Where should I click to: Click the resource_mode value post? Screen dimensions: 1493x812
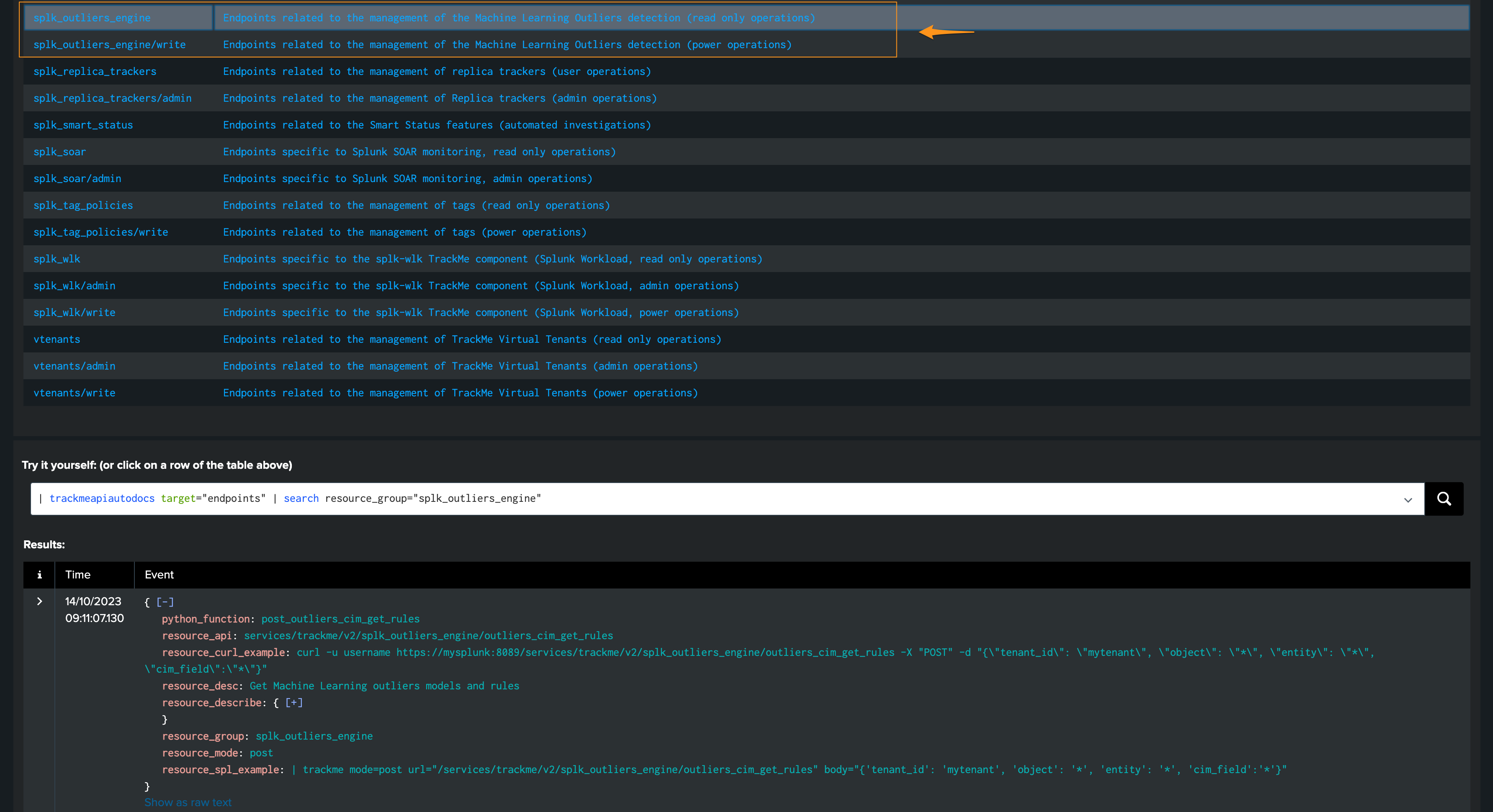[261, 753]
